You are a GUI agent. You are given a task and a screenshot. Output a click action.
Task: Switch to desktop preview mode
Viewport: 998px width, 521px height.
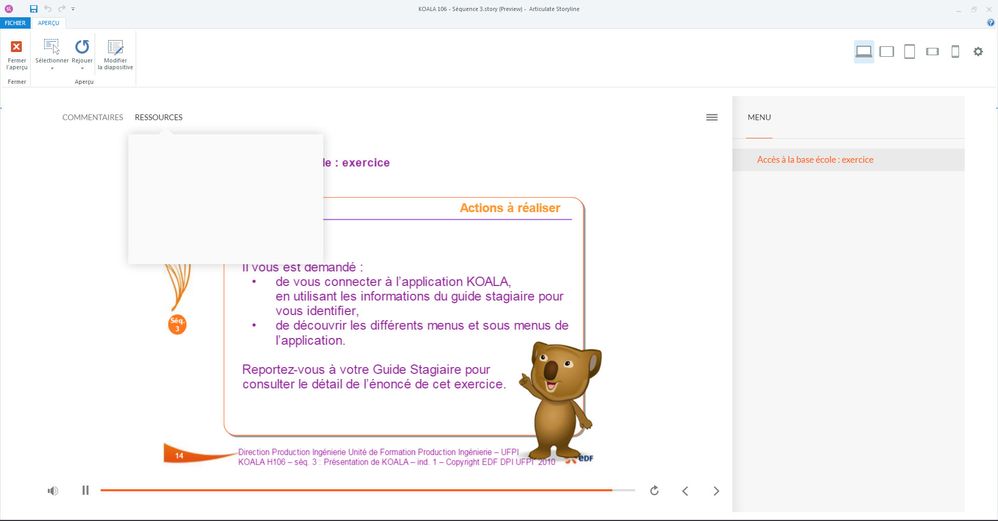864,52
